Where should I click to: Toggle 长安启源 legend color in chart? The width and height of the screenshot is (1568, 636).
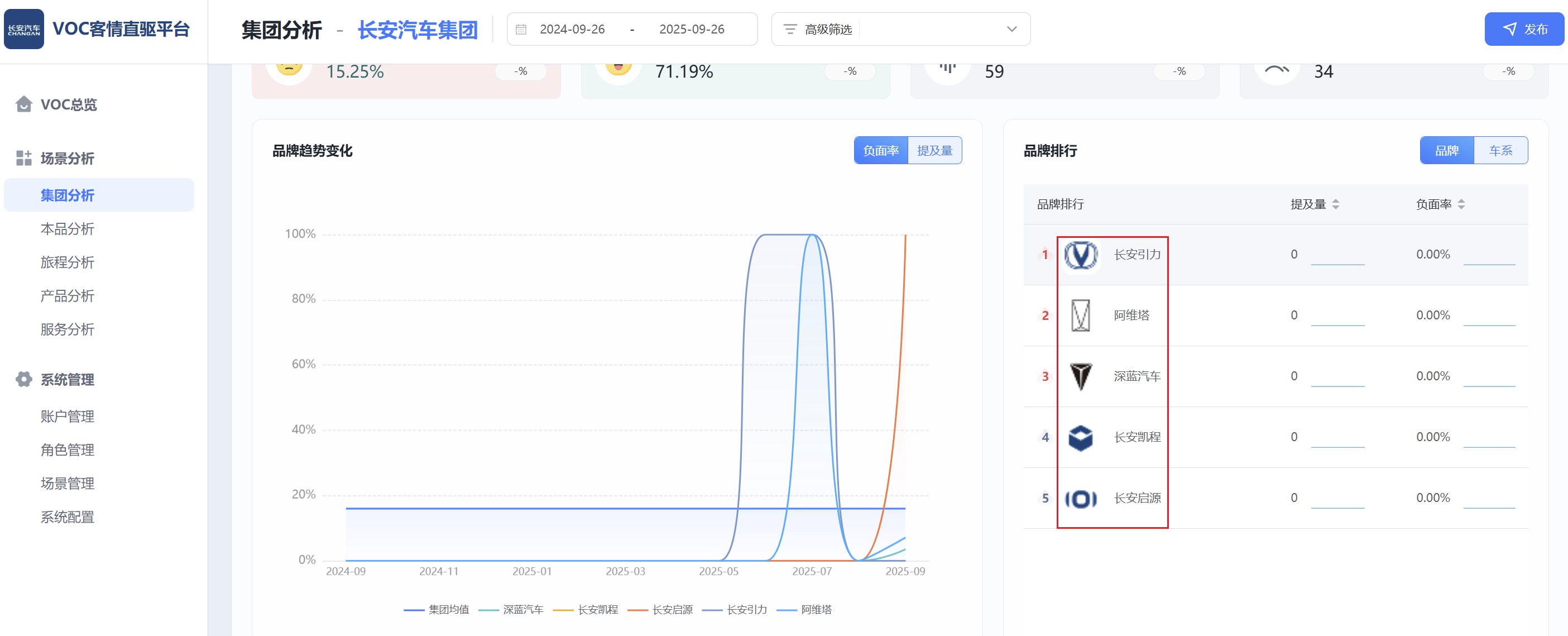(637, 609)
